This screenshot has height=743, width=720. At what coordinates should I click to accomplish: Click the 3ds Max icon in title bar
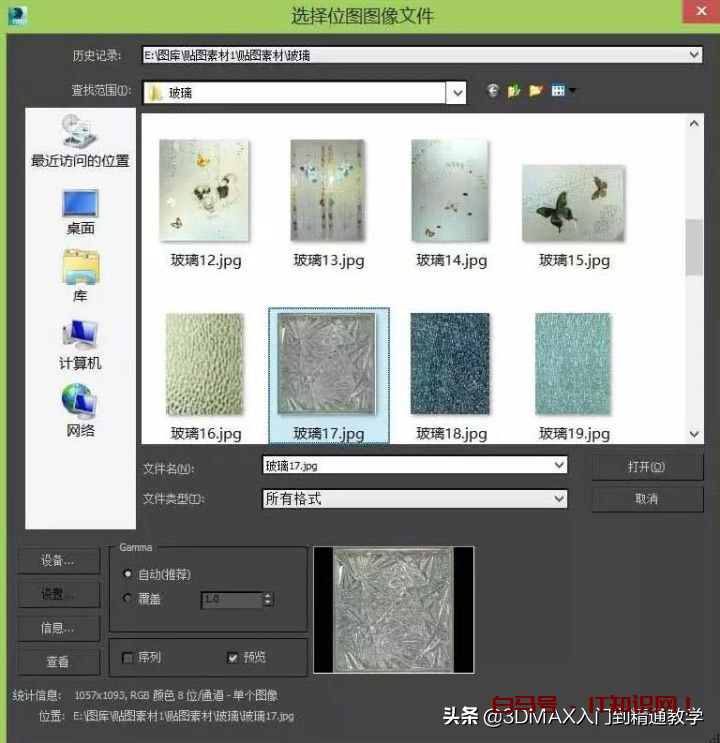[x=17, y=16]
